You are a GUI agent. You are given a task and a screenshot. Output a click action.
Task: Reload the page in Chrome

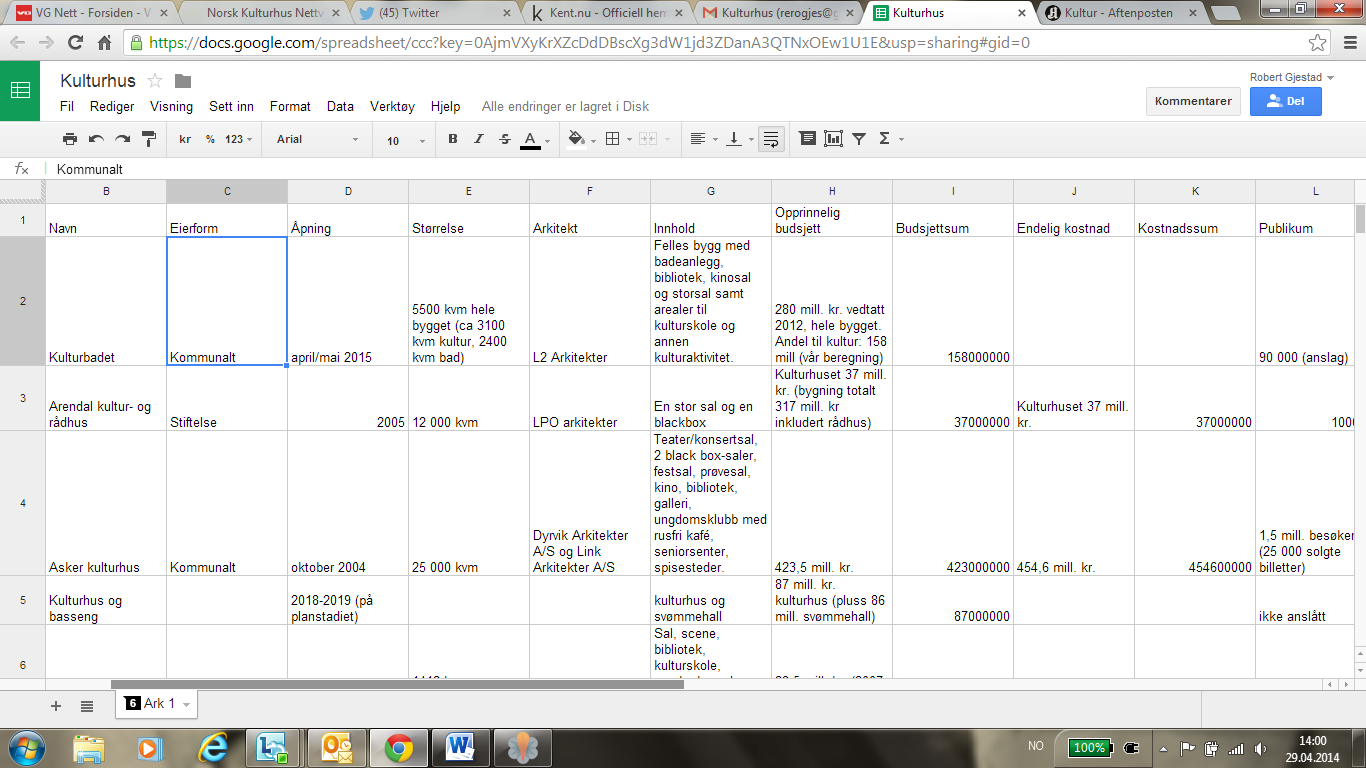click(x=75, y=43)
